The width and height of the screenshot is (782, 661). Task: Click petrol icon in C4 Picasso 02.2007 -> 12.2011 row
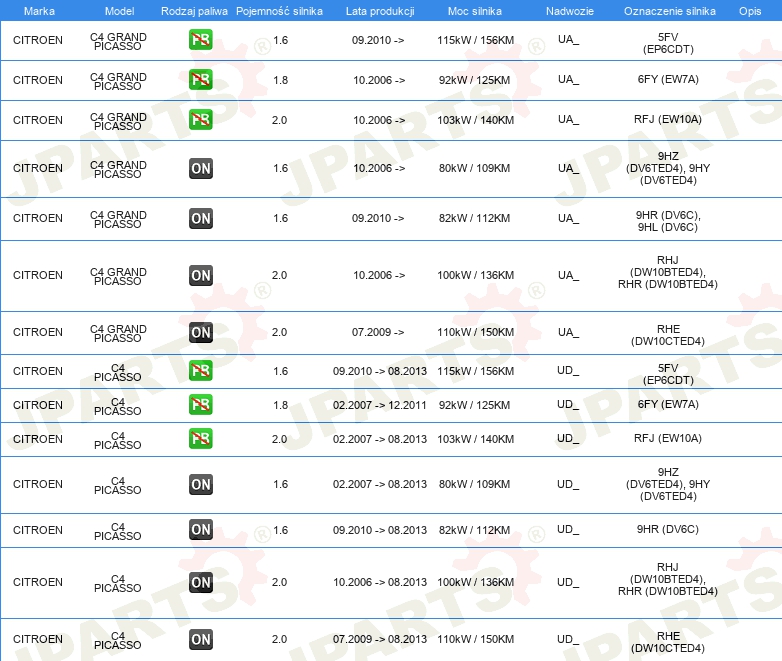coord(200,405)
